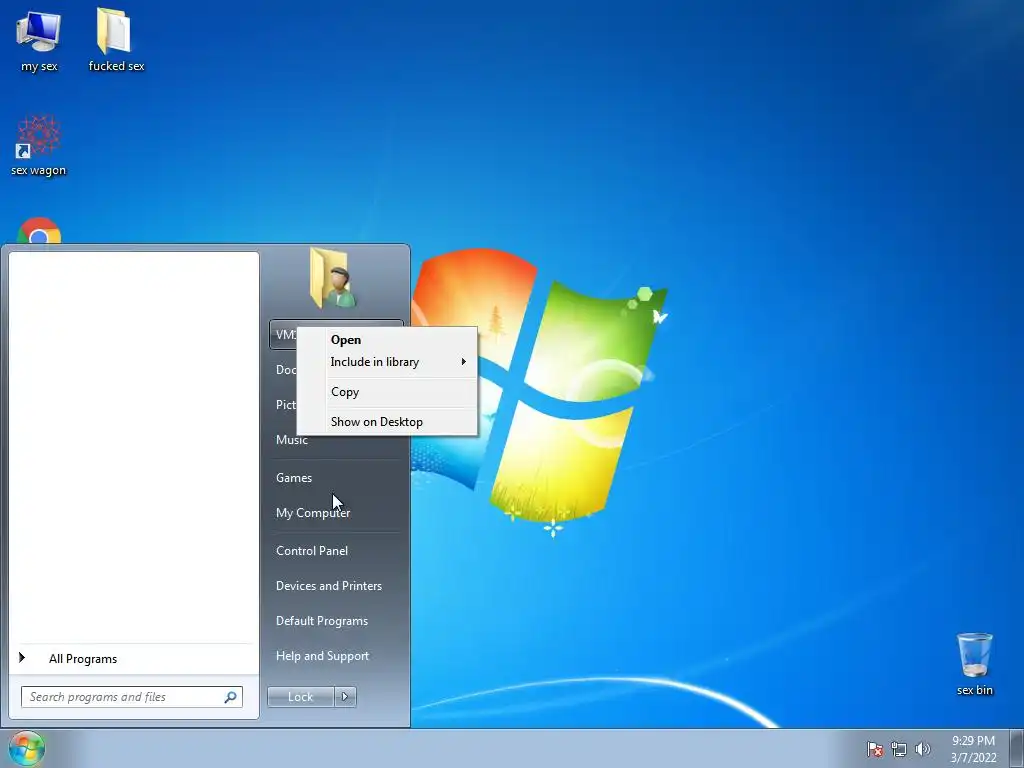Click the search magnifier icon
This screenshot has width=1024, height=768.
click(231, 697)
